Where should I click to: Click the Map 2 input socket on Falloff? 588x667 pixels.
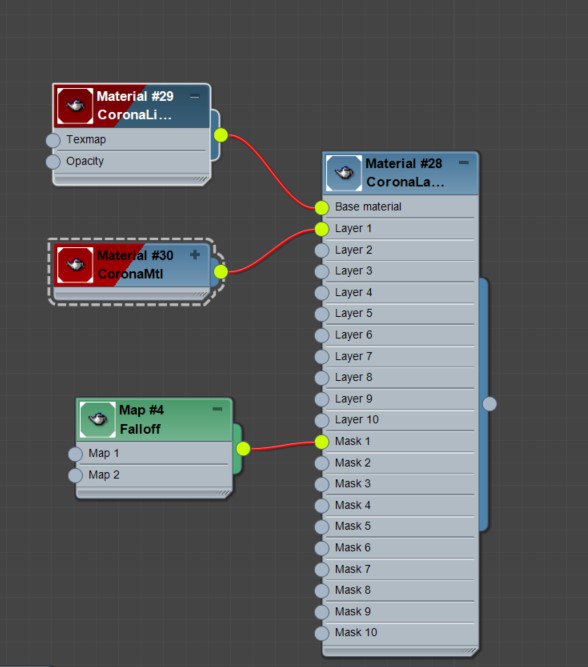point(75,476)
